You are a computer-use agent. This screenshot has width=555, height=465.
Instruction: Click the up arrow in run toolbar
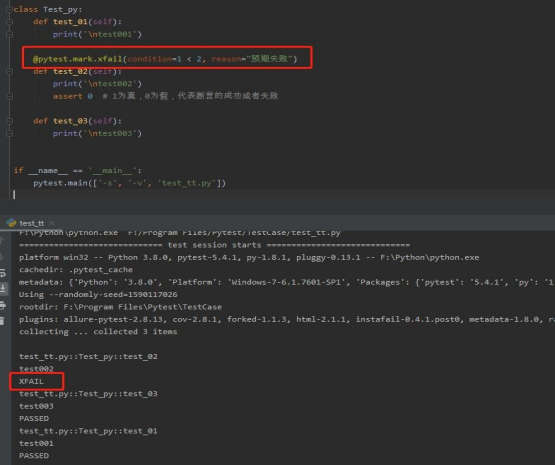tap(2, 241)
